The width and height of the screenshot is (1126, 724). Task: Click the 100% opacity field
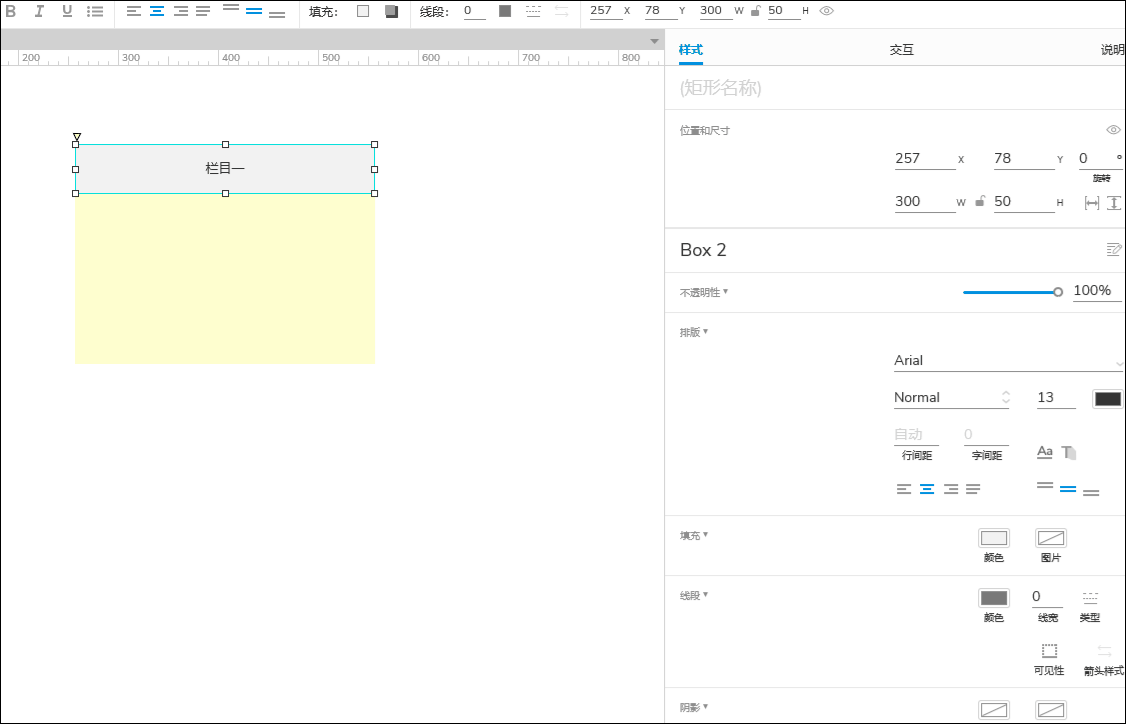[1097, 291]
